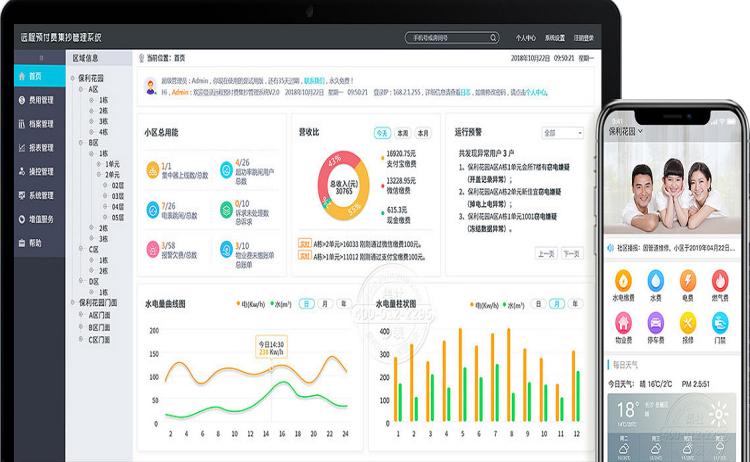Click the sidebar collapse handle above 首页
Screen dimensions: 750x462
[x=41, y=58]
